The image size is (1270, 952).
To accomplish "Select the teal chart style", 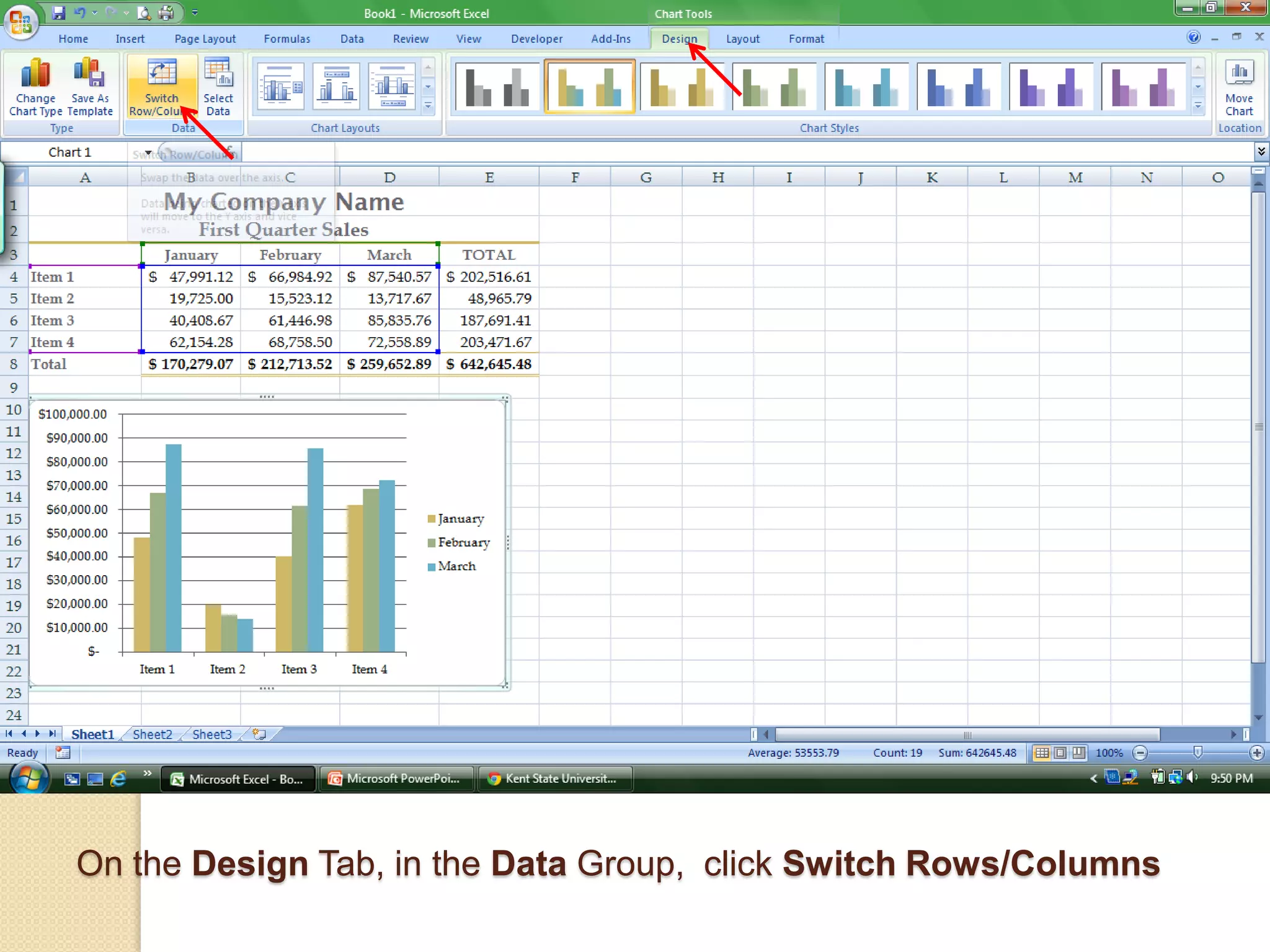I will (866, 86).
